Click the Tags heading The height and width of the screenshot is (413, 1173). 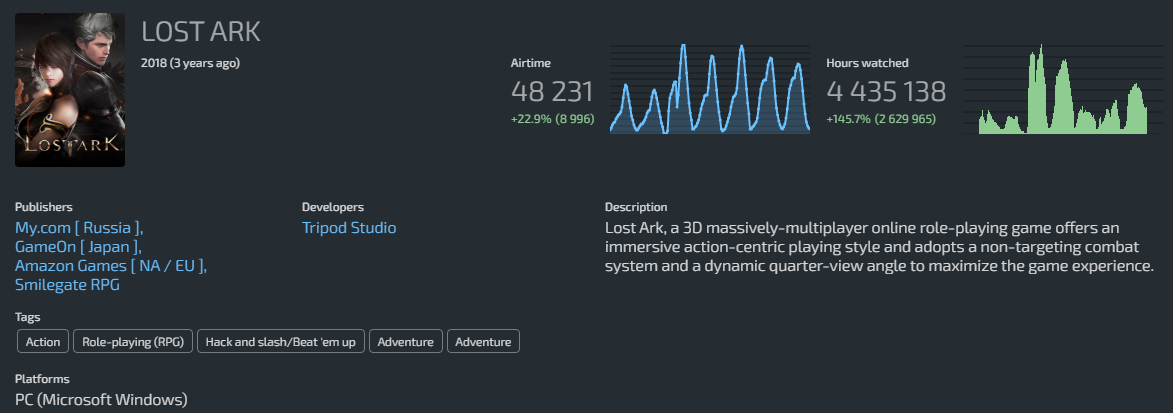[x=28, y=317]
